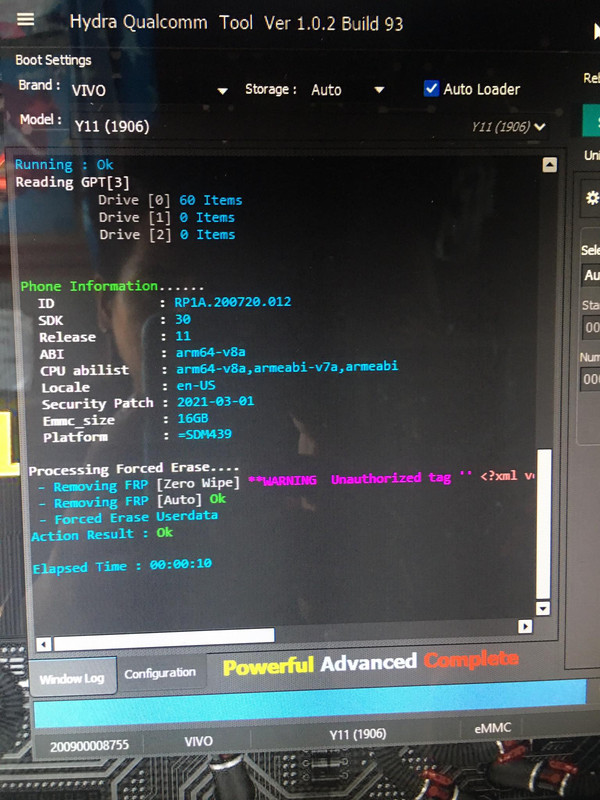Click the Removing FRP [Auto] Ok line

pos(134,501)
